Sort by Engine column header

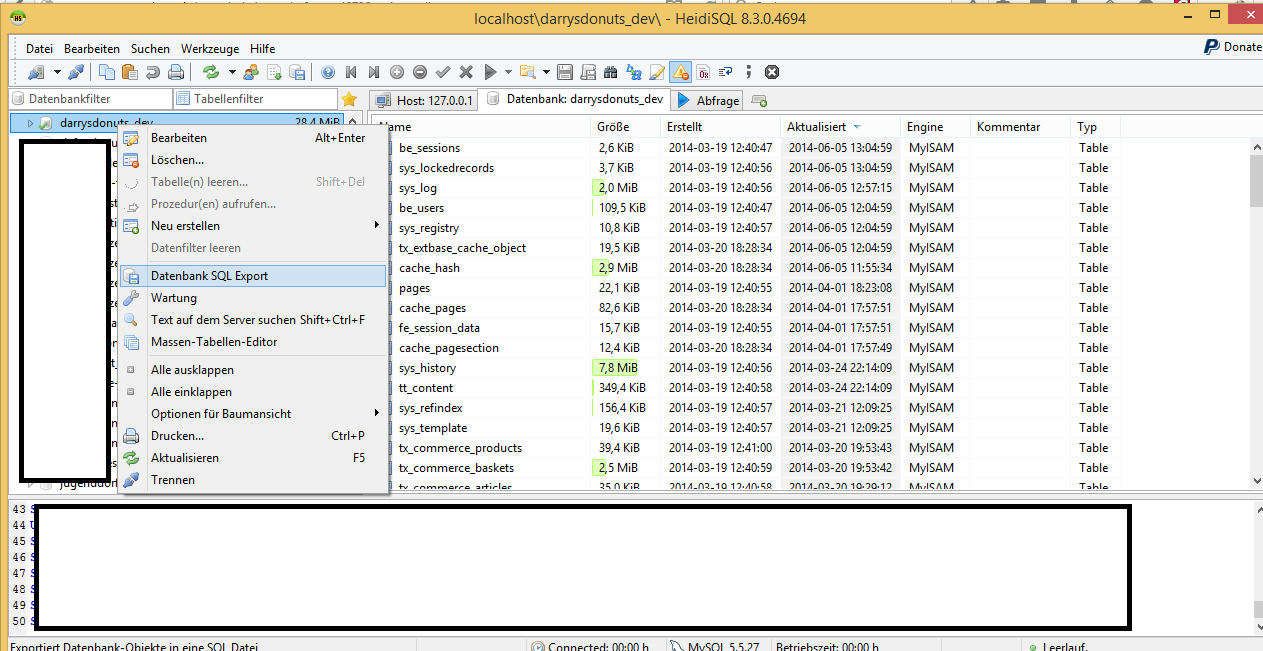(936, 127)
